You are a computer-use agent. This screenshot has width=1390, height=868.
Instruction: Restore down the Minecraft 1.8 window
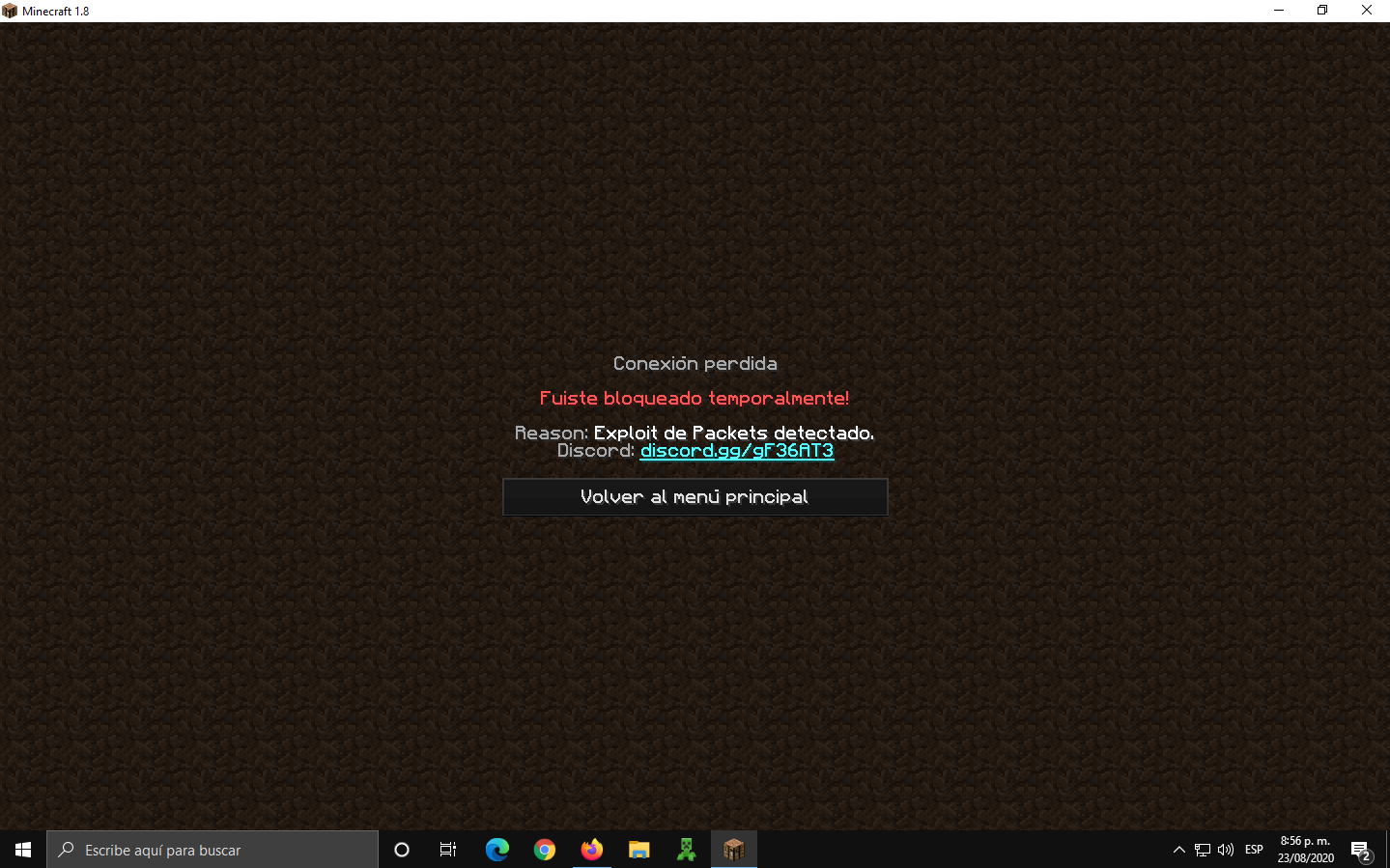1322,11
